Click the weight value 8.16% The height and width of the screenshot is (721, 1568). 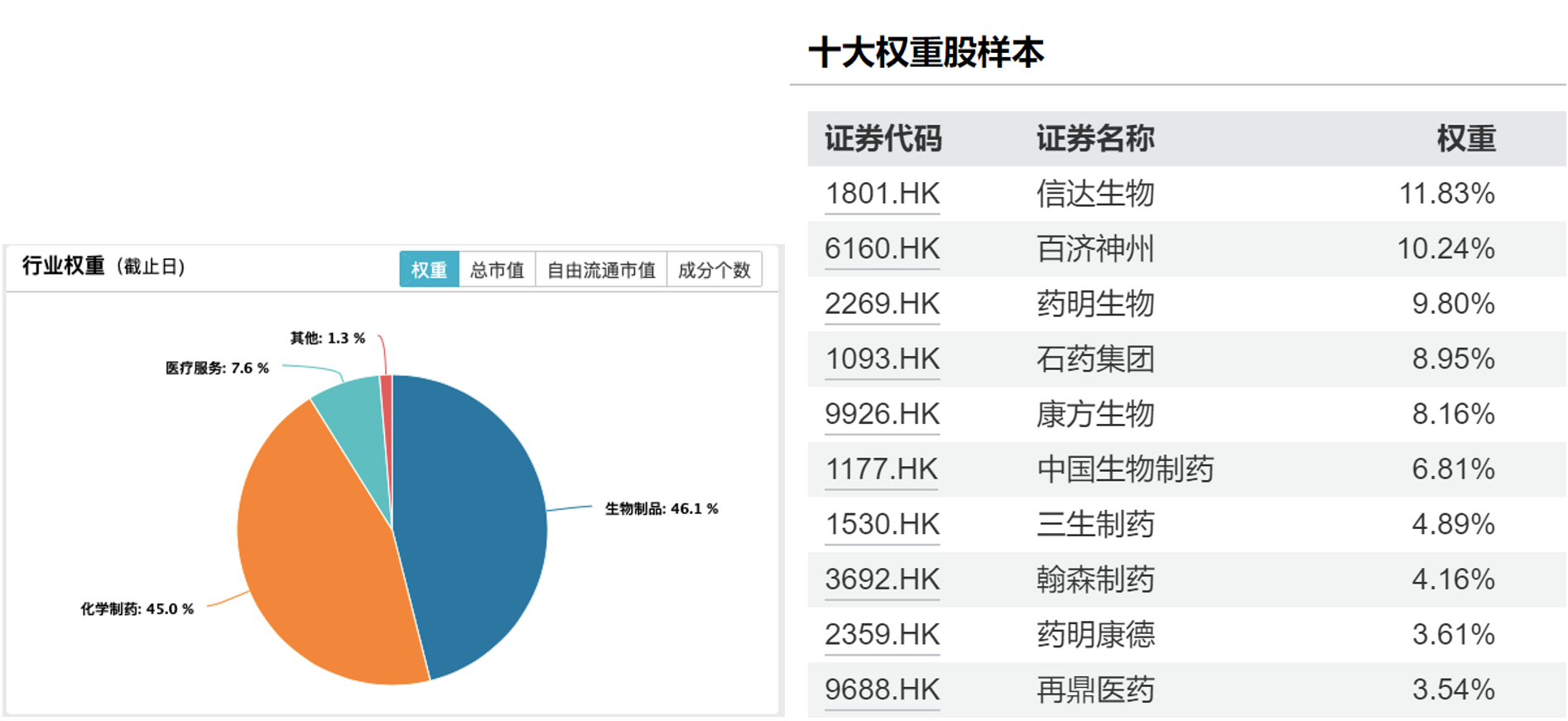1454,414
